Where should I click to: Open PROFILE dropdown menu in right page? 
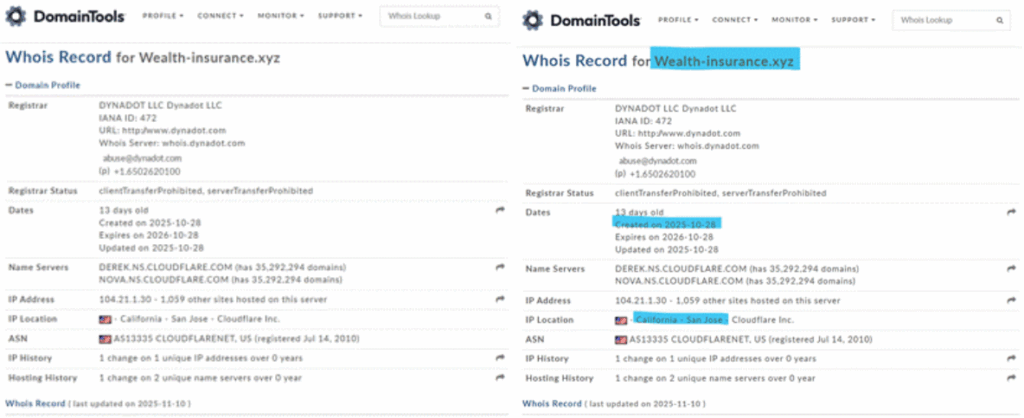(x=678, y=20)
